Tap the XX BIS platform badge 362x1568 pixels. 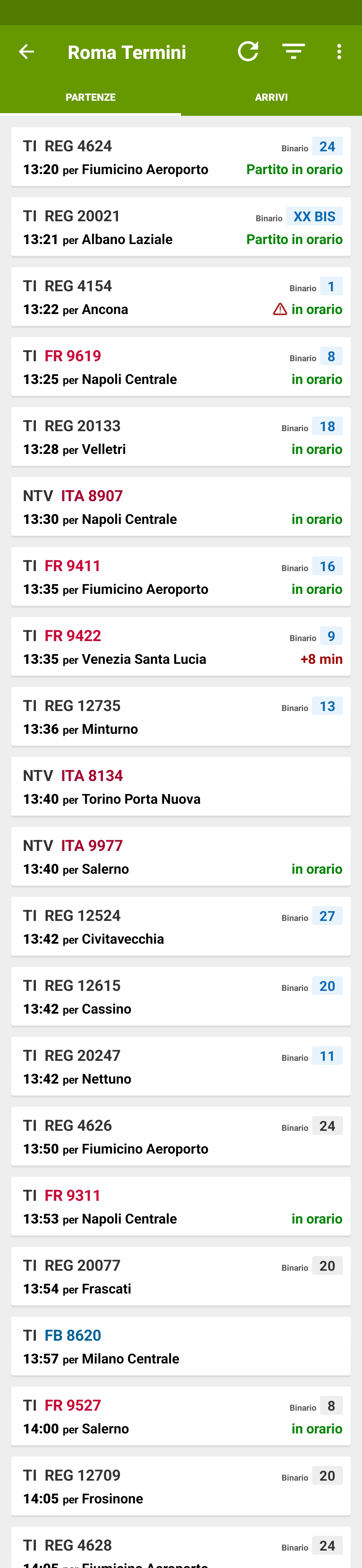[x=314, y=217]
